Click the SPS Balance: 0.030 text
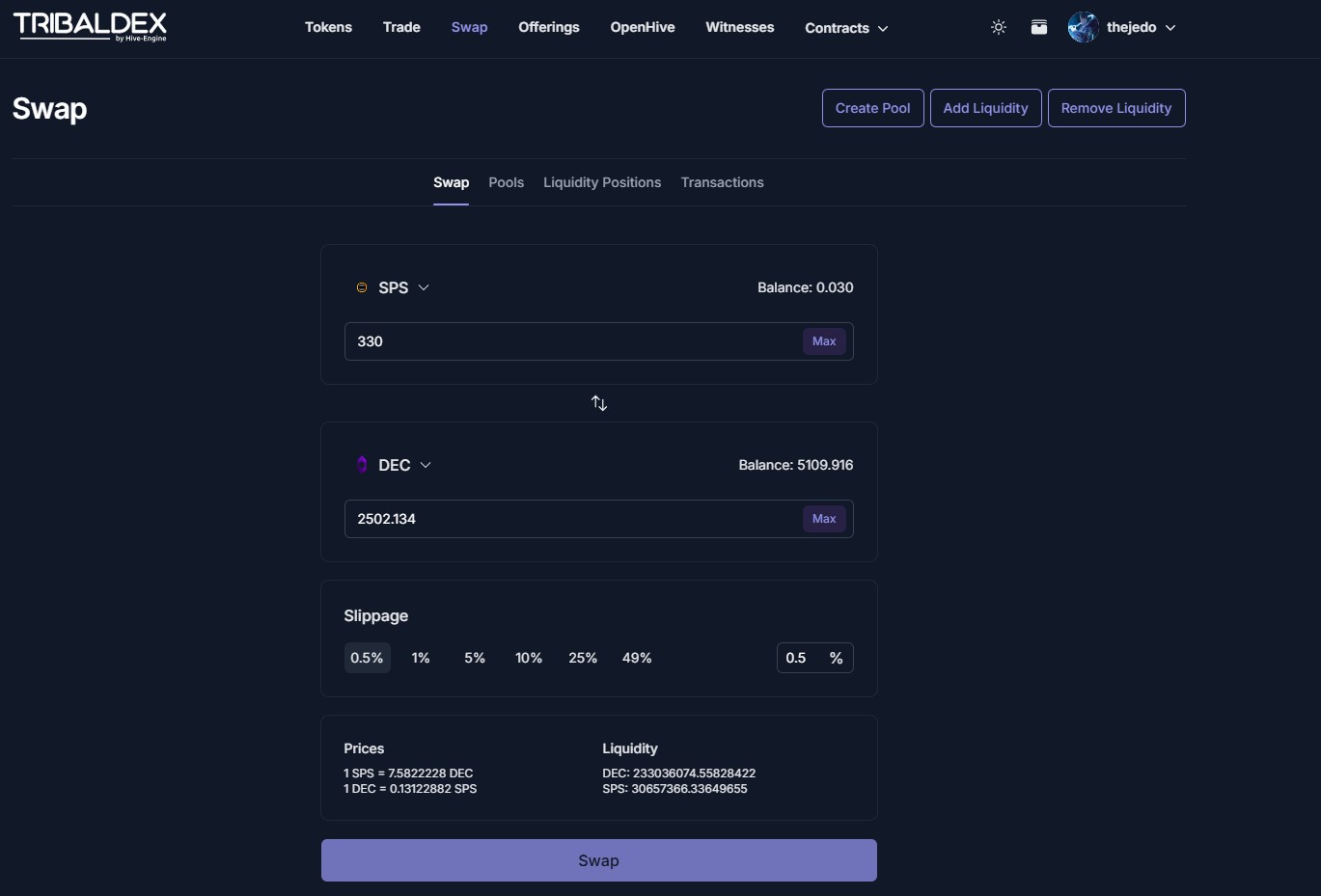The image size is (1321, 896). click(806, 287)
